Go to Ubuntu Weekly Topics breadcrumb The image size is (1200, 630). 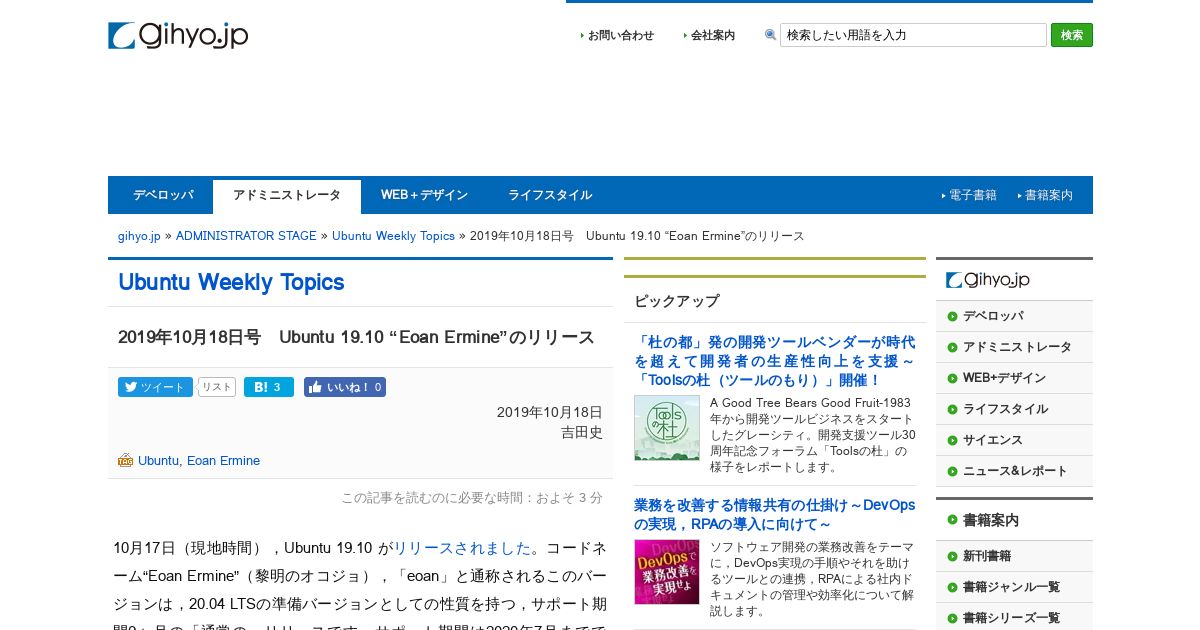coord(393,236)
